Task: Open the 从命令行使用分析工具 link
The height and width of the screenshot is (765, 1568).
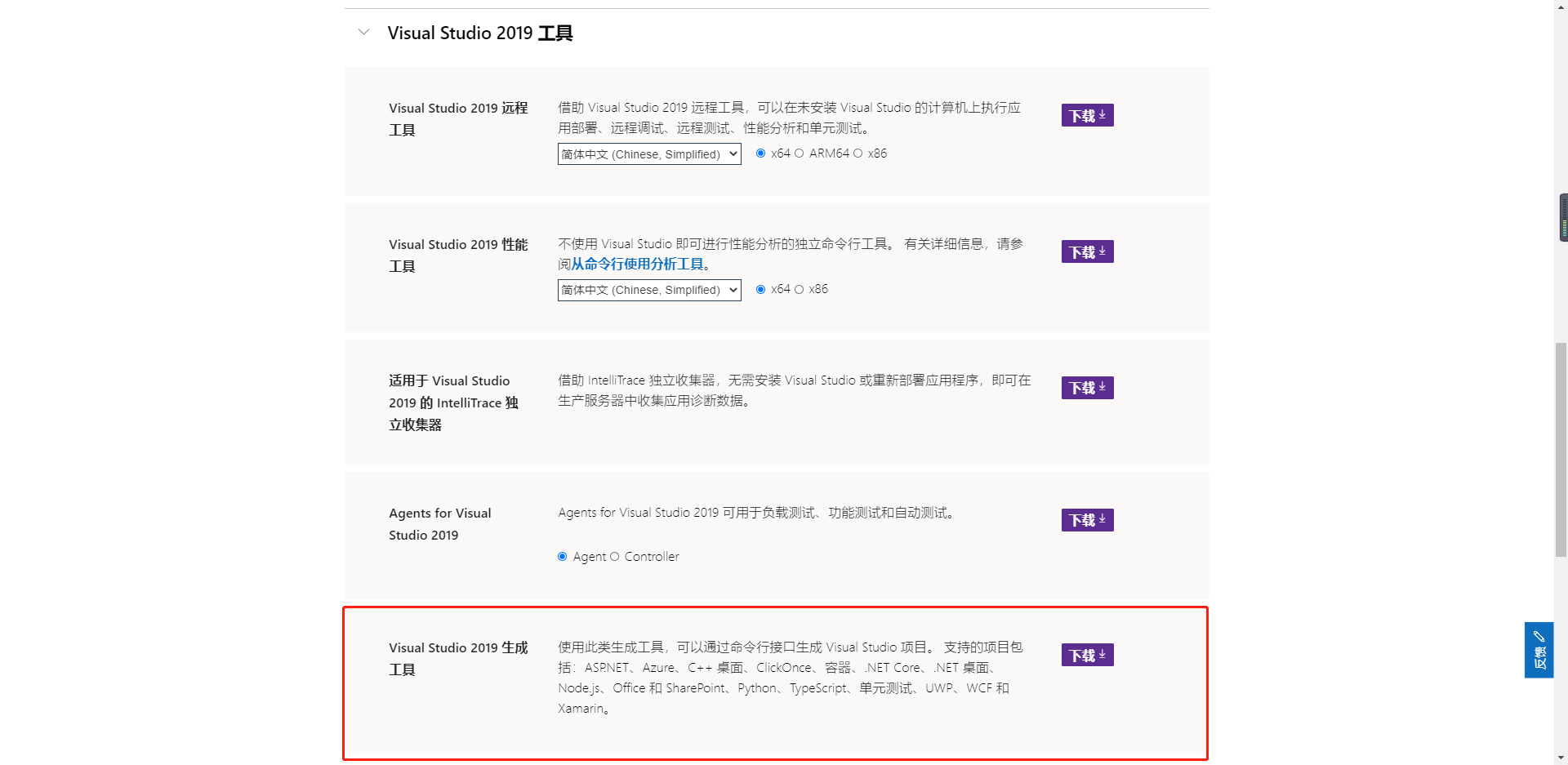Action: tap(637, 264)
